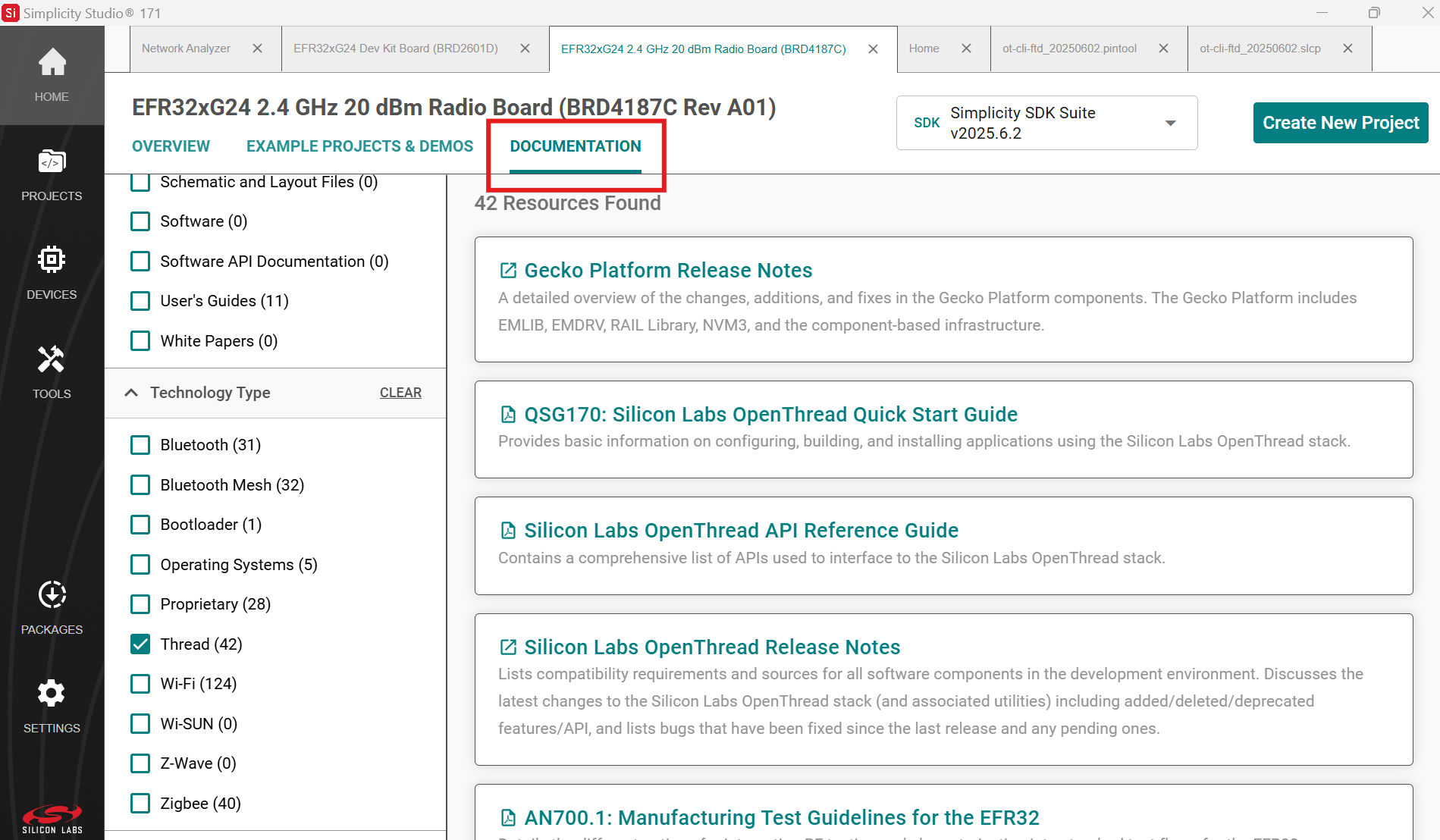This screenshot has width=1440, height=840.
Task: Click the Simplicity Studio app icon in title bar
Action: click(11, 13)
